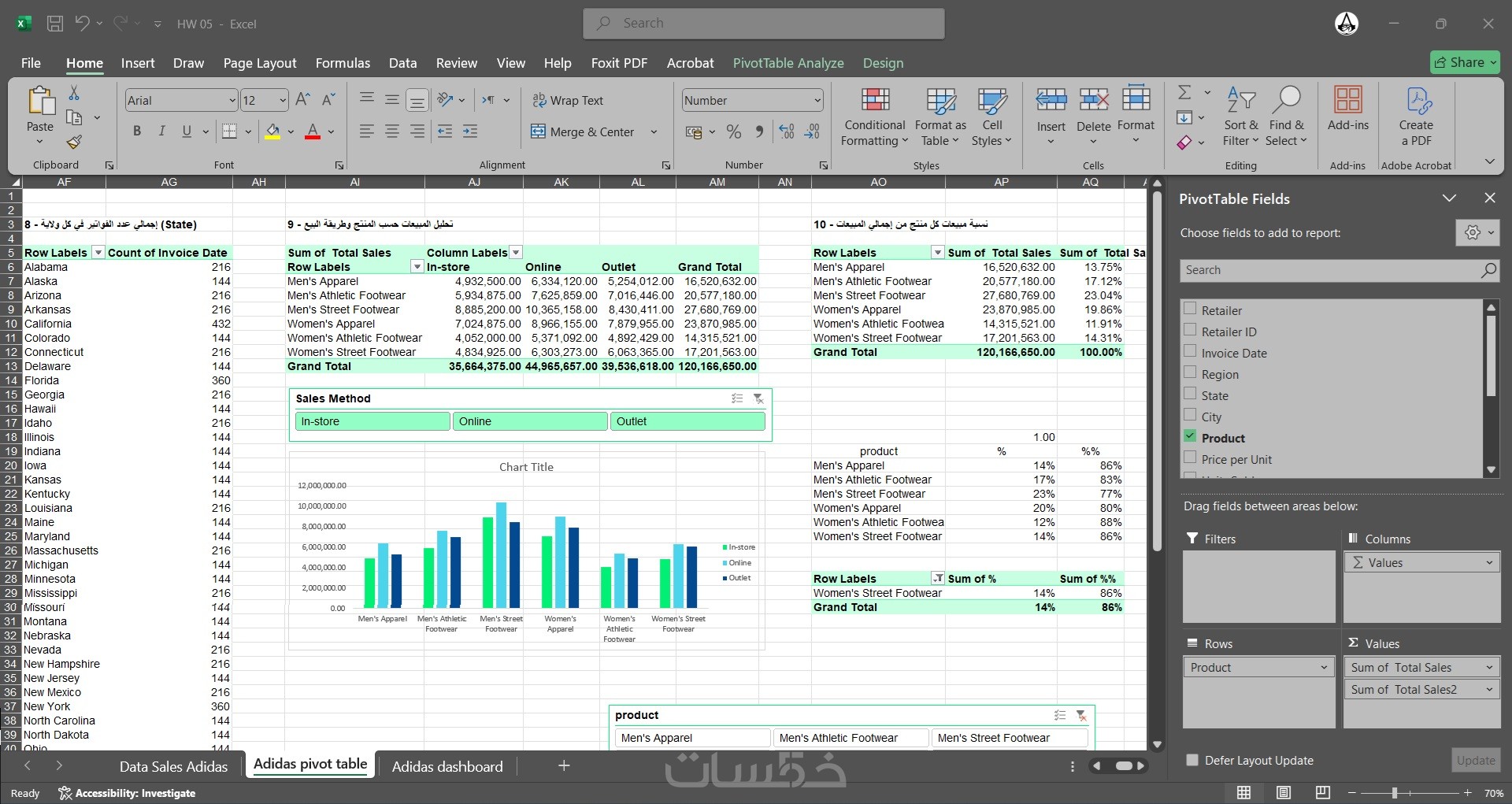
Task: Expand the Product field in Rows area
Action: pyautogui.click(x=1324, y=667)
